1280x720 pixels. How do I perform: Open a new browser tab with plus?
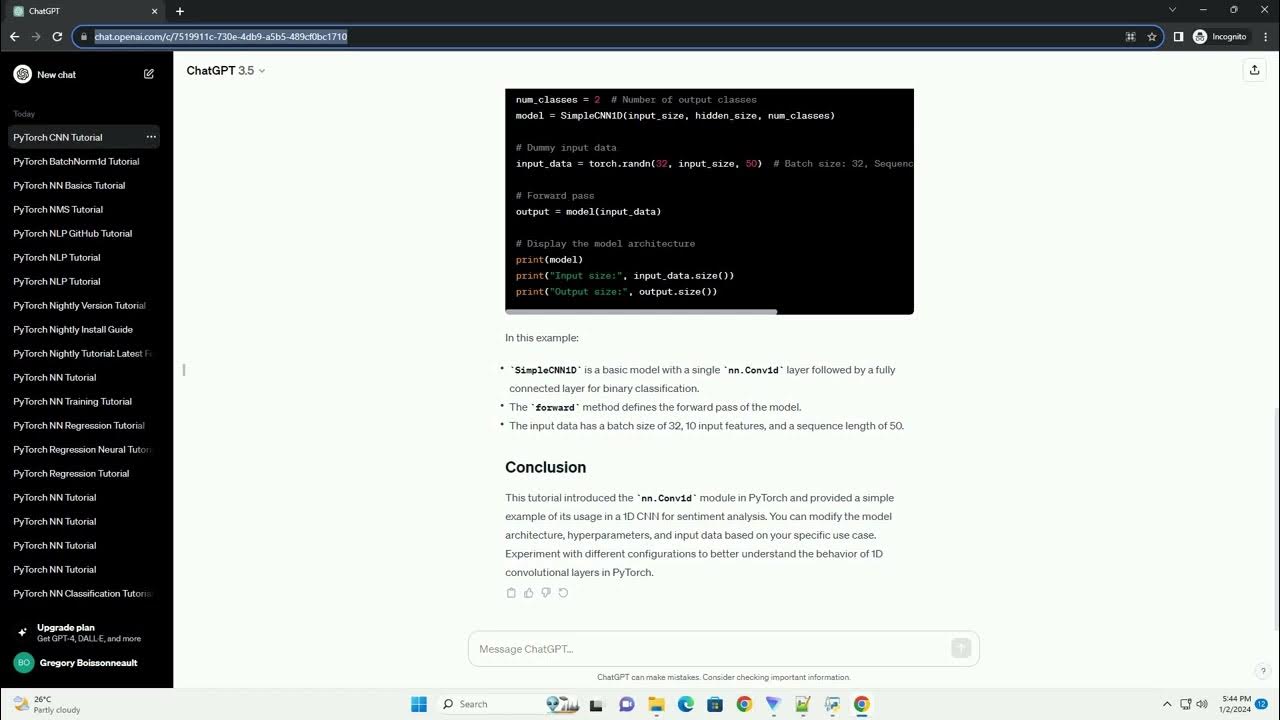(x=180, y=11)
